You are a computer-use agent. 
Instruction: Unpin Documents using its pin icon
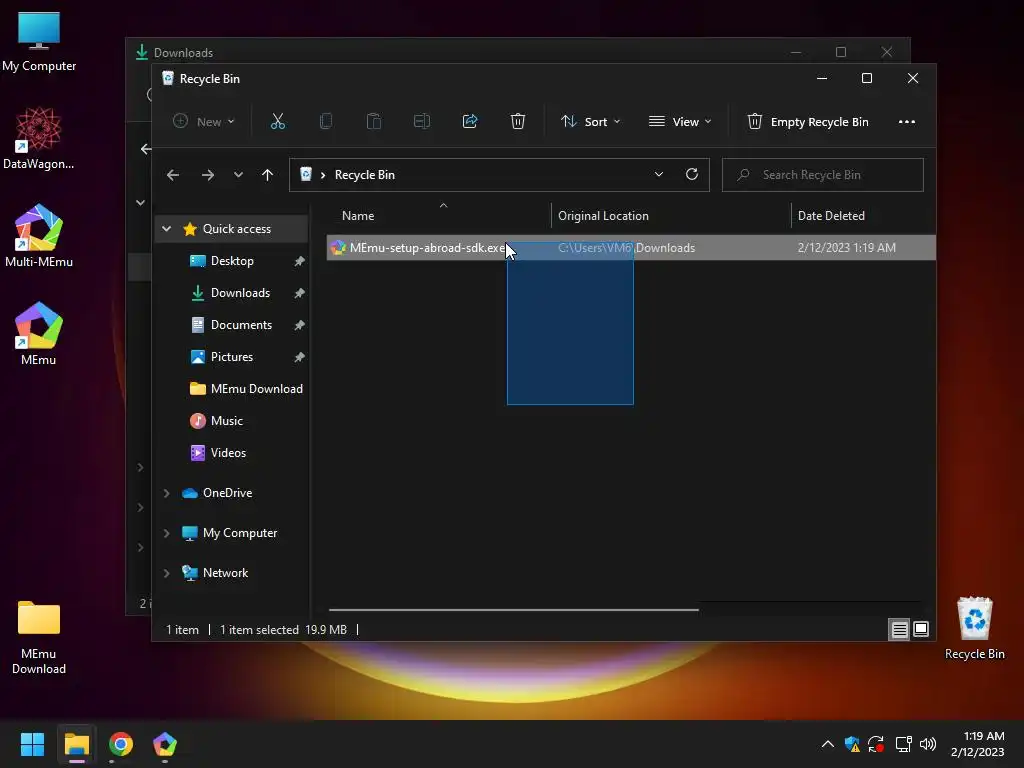[299, 325]
